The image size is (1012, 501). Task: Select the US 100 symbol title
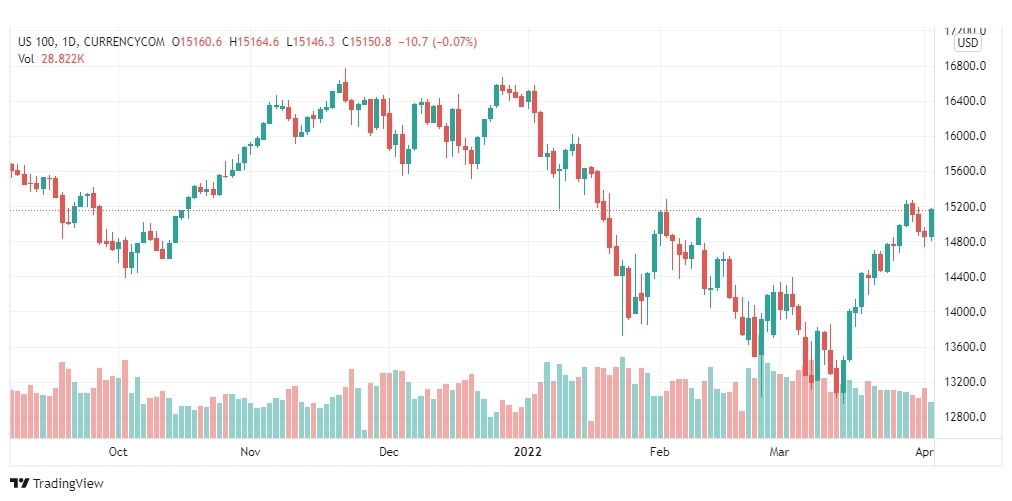pyautogui.click(x=36, y=42)
